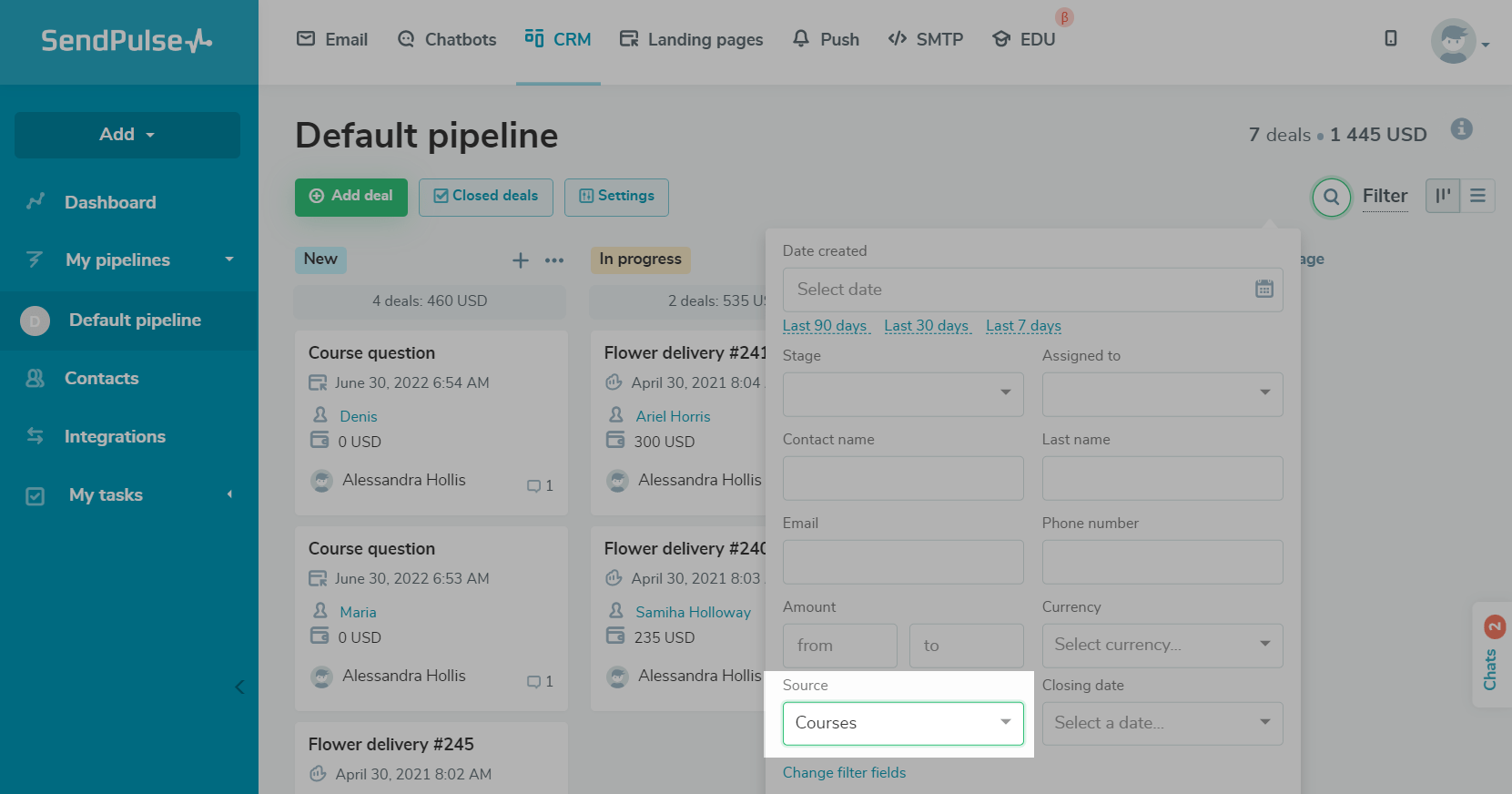
Task: Click the search magnifier icon
Action: (x=1331, y=197)
